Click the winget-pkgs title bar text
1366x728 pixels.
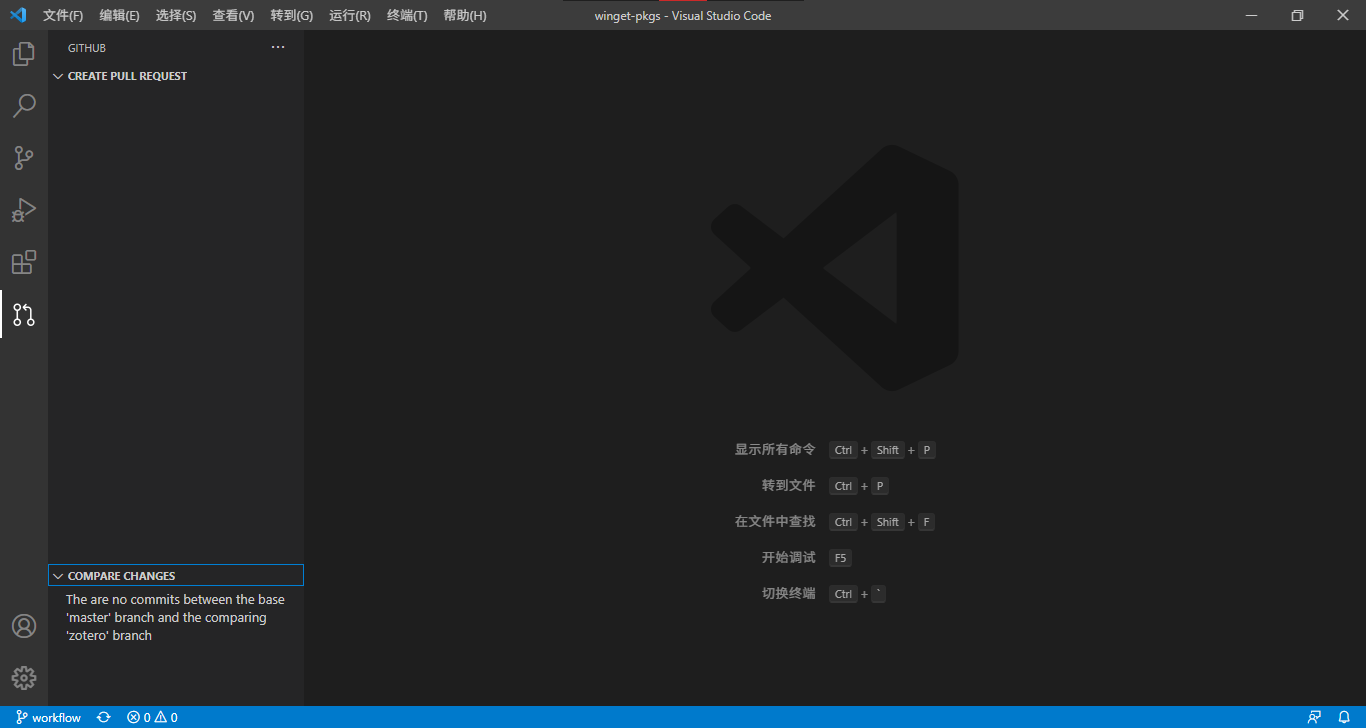coord(683,15)
